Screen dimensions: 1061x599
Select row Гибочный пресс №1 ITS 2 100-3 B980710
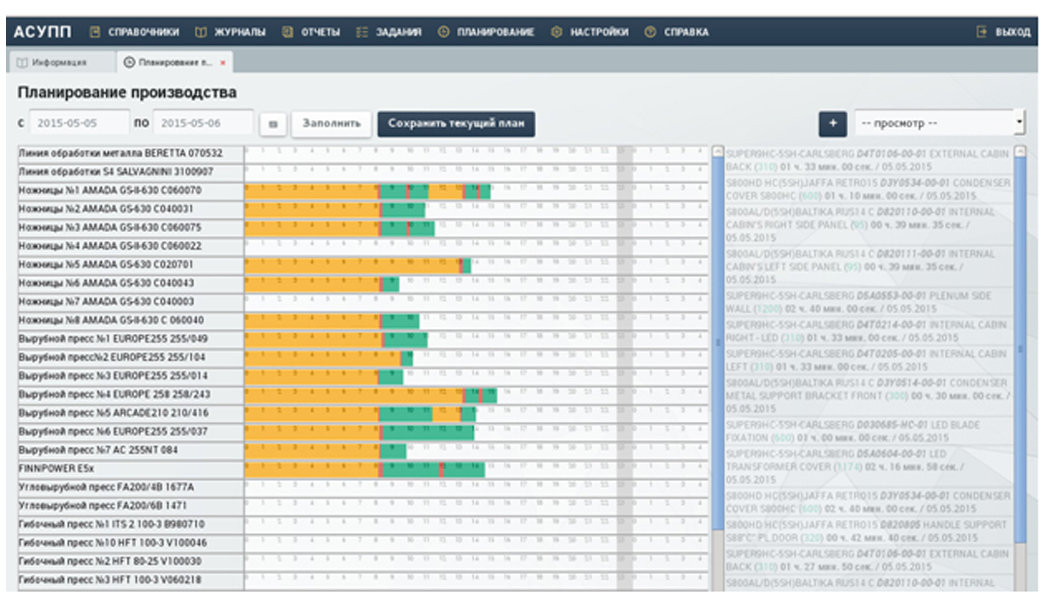[130, 525]
